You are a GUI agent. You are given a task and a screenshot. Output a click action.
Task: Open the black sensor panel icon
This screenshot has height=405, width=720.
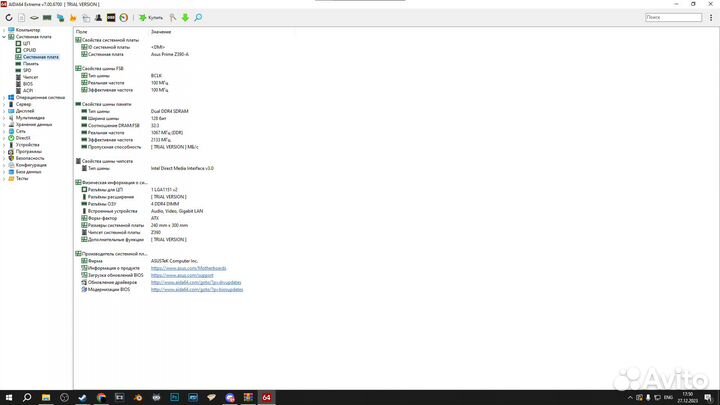pos(111,17)
